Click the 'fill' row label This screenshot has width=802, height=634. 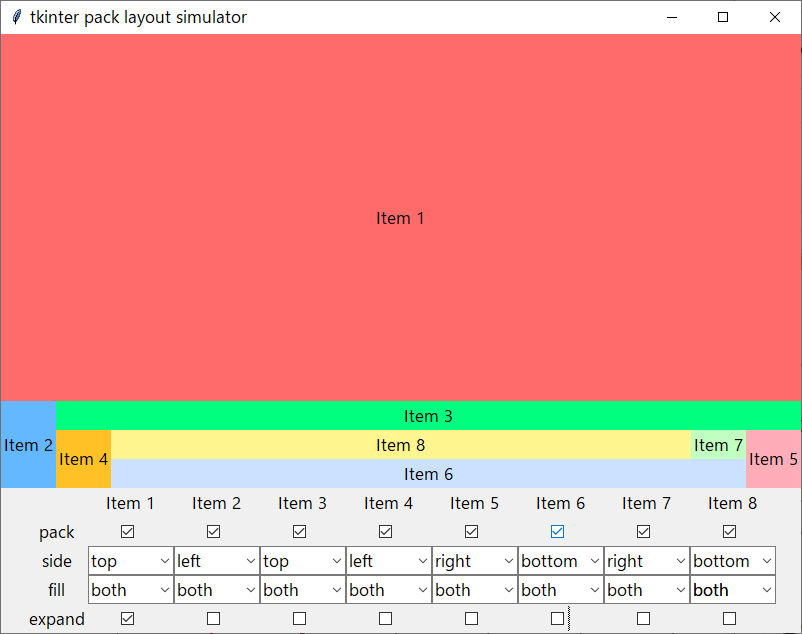click(x=57, y=590)
